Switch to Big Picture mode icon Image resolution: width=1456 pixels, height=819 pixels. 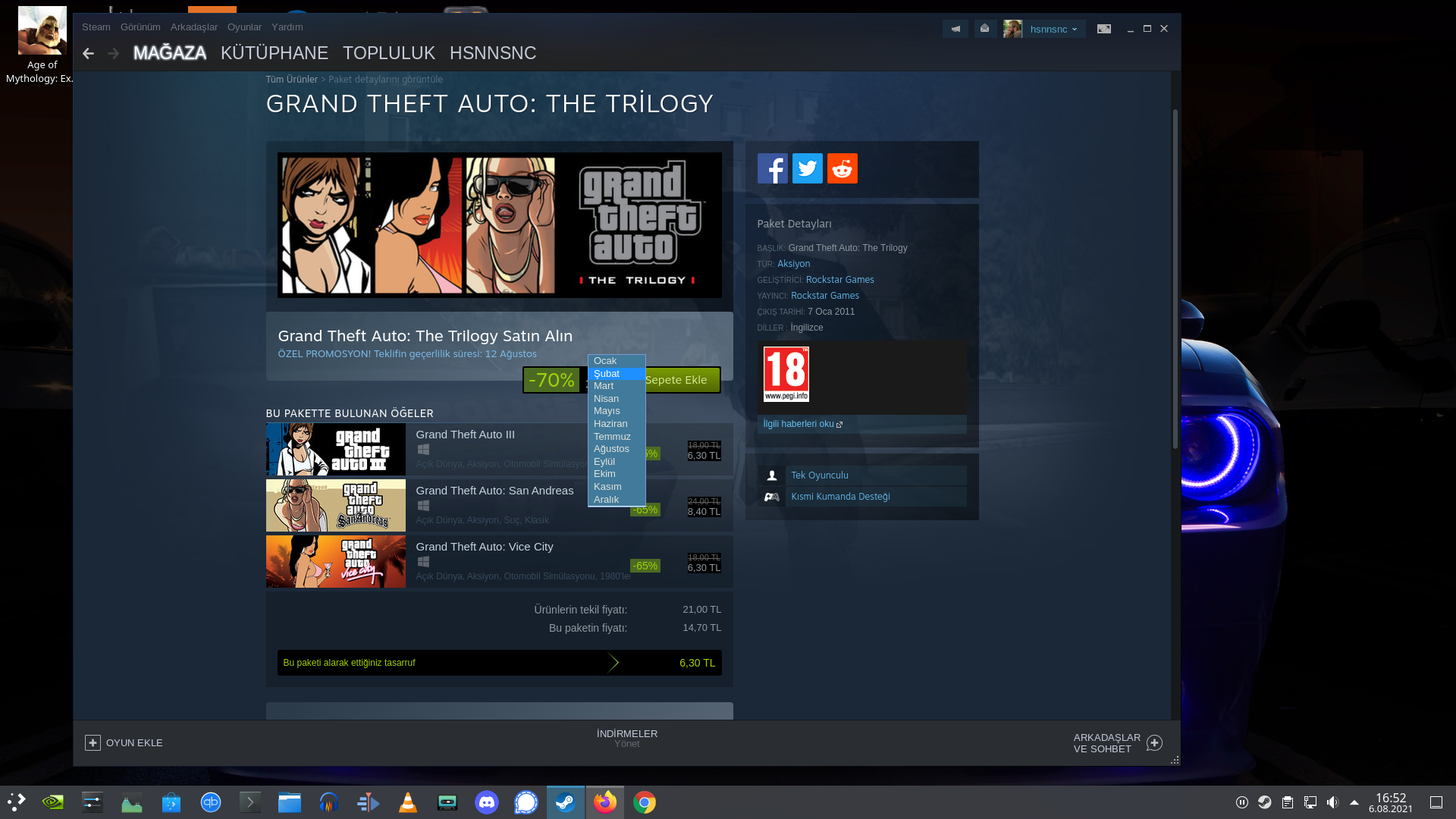pyautogui.click(x=1104, y=29)
